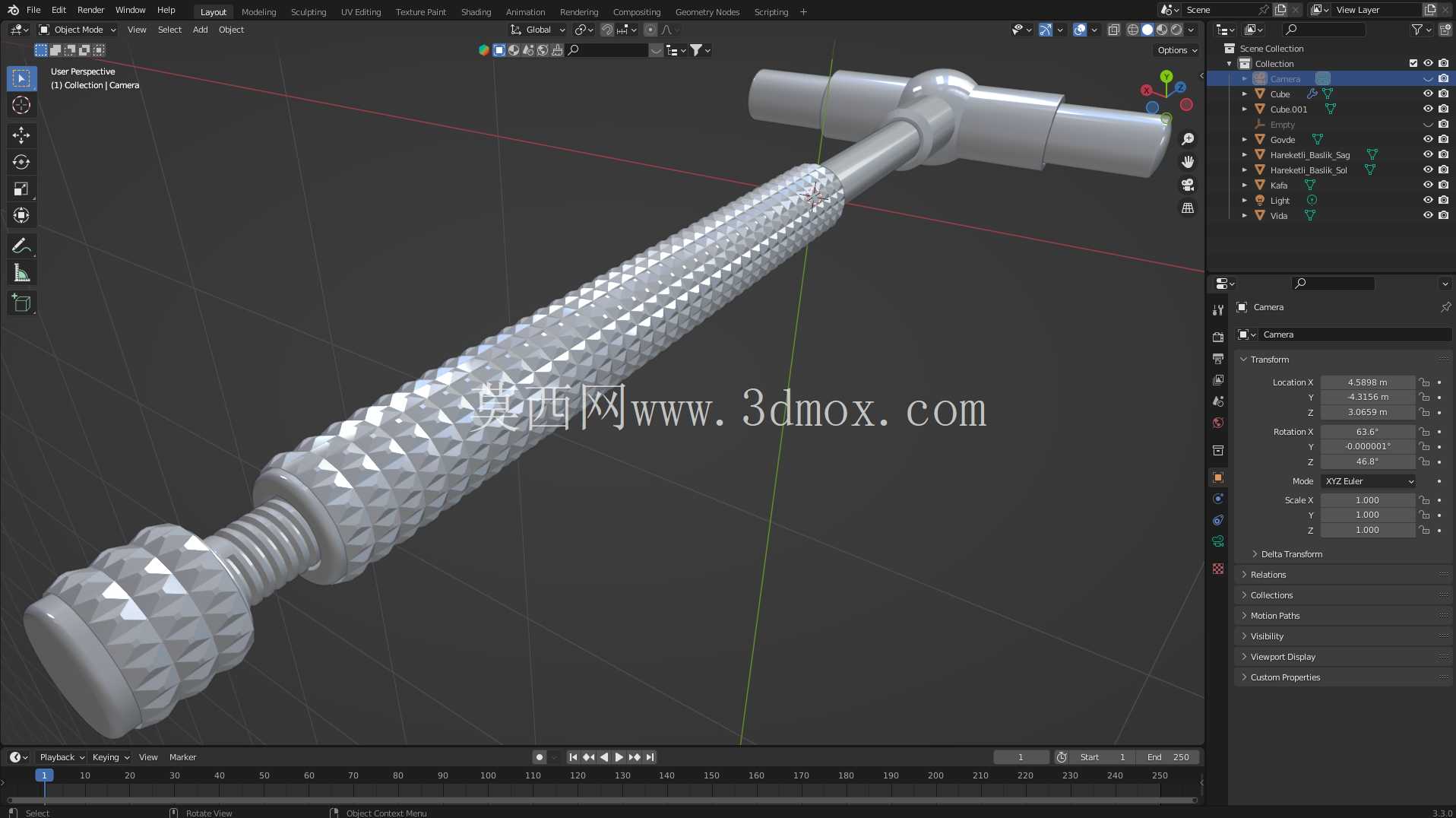Open the Options dropdown in viewport

pos(1177,50)
